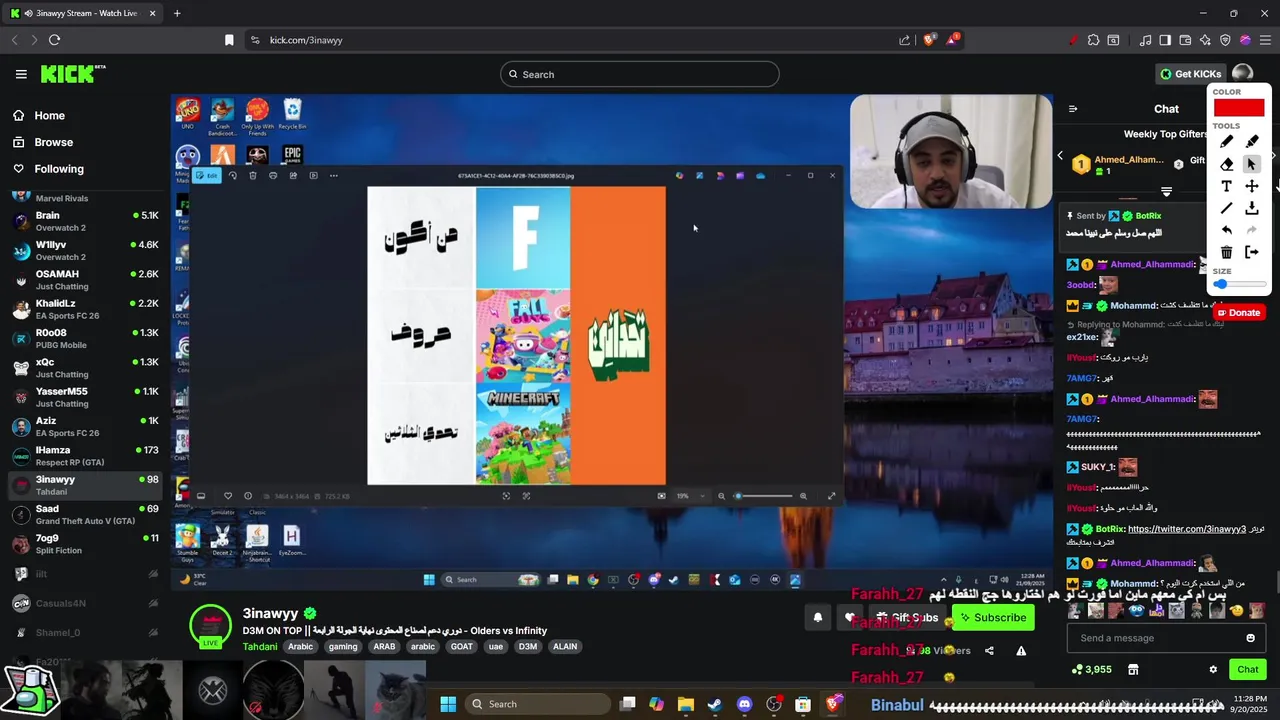This screenshot has height=720, width=1280.
Task: Open KhalidLz channel in sidebar
Action: [85, 310]
